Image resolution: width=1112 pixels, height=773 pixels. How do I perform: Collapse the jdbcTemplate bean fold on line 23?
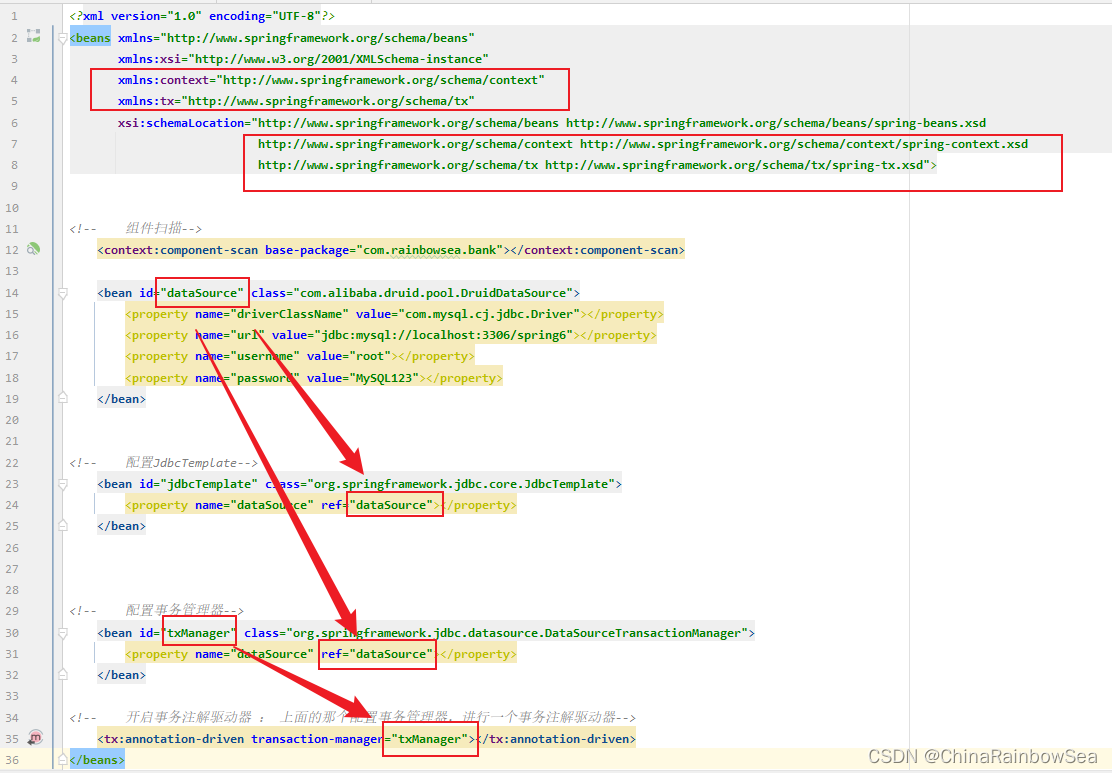(62, 484)
